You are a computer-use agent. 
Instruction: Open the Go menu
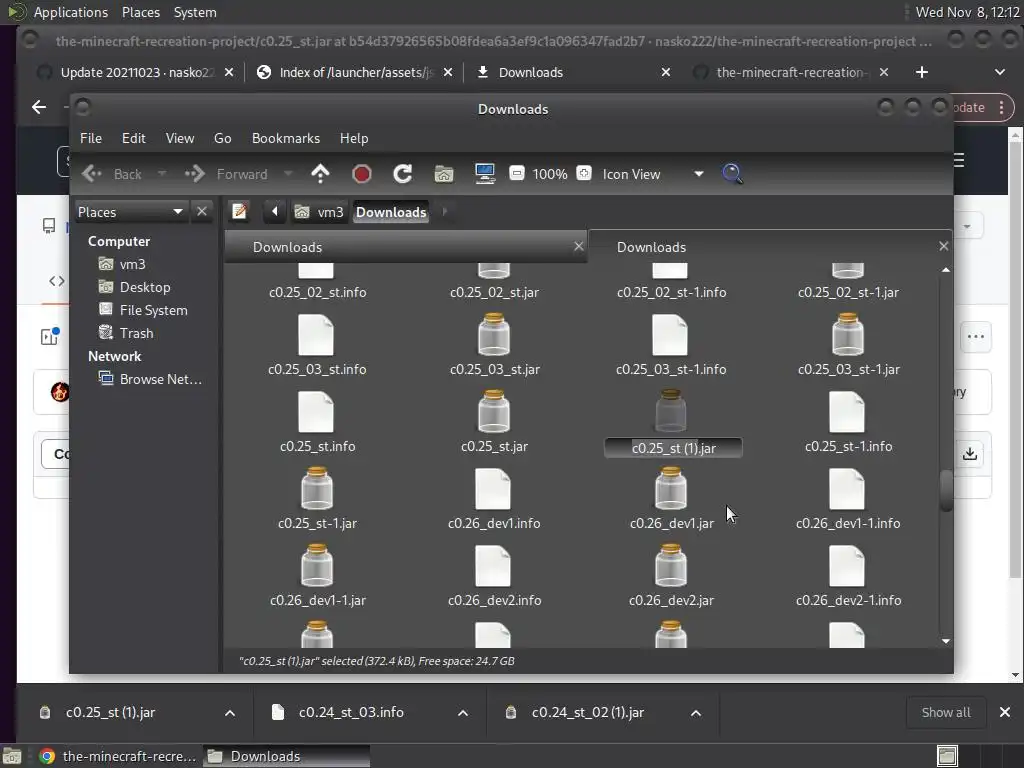point(223,138)
